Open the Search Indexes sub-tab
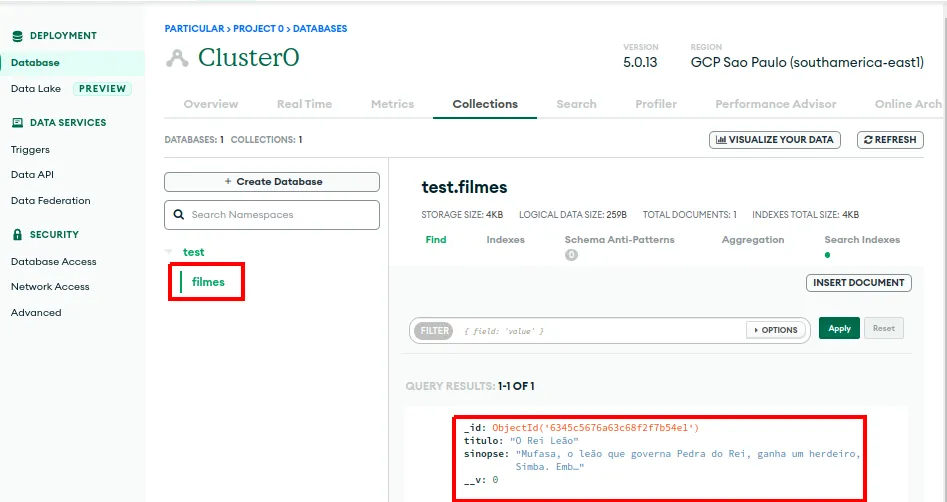 click(862, 240)
